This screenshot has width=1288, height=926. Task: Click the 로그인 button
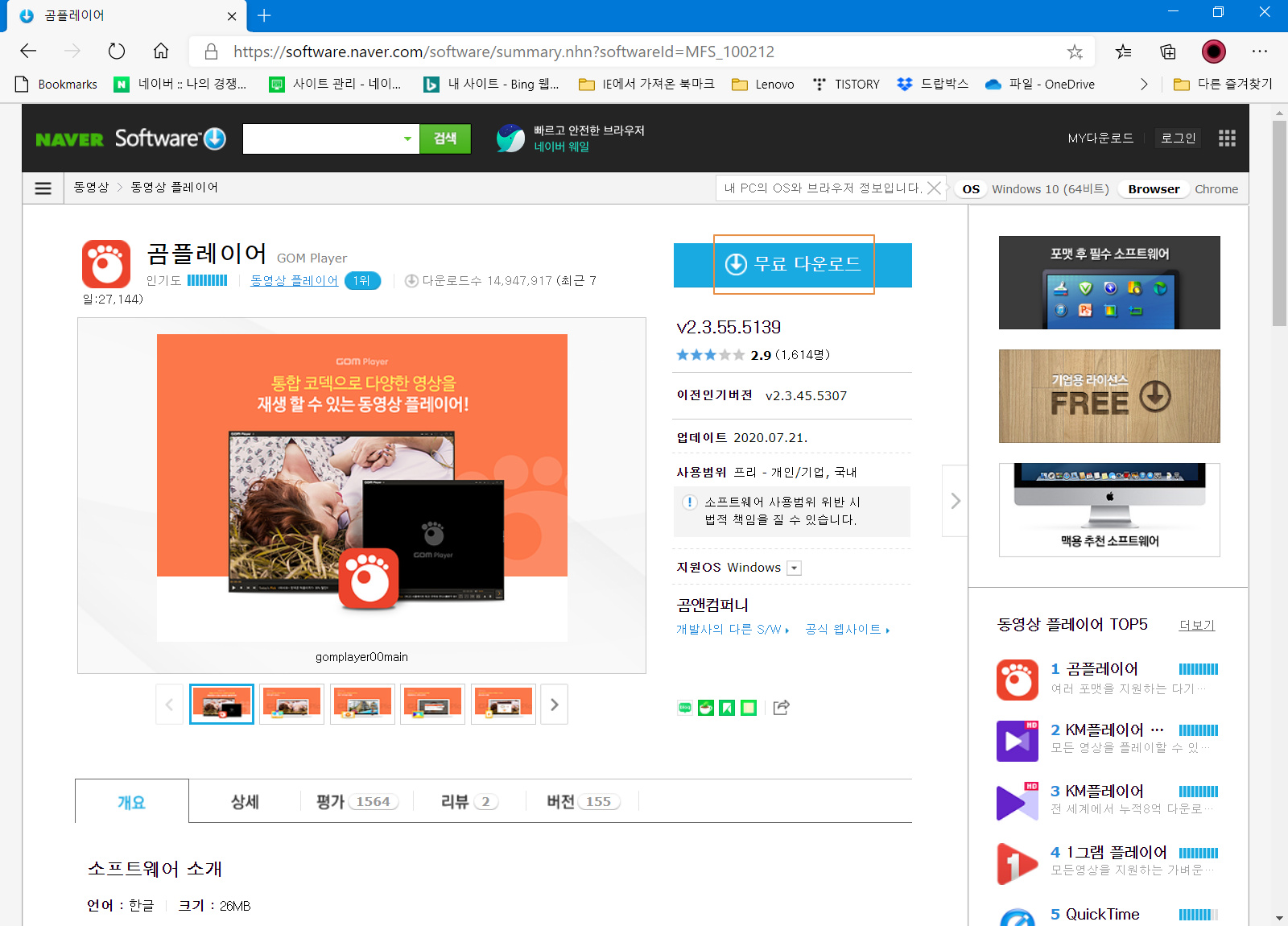(1178, 138)
